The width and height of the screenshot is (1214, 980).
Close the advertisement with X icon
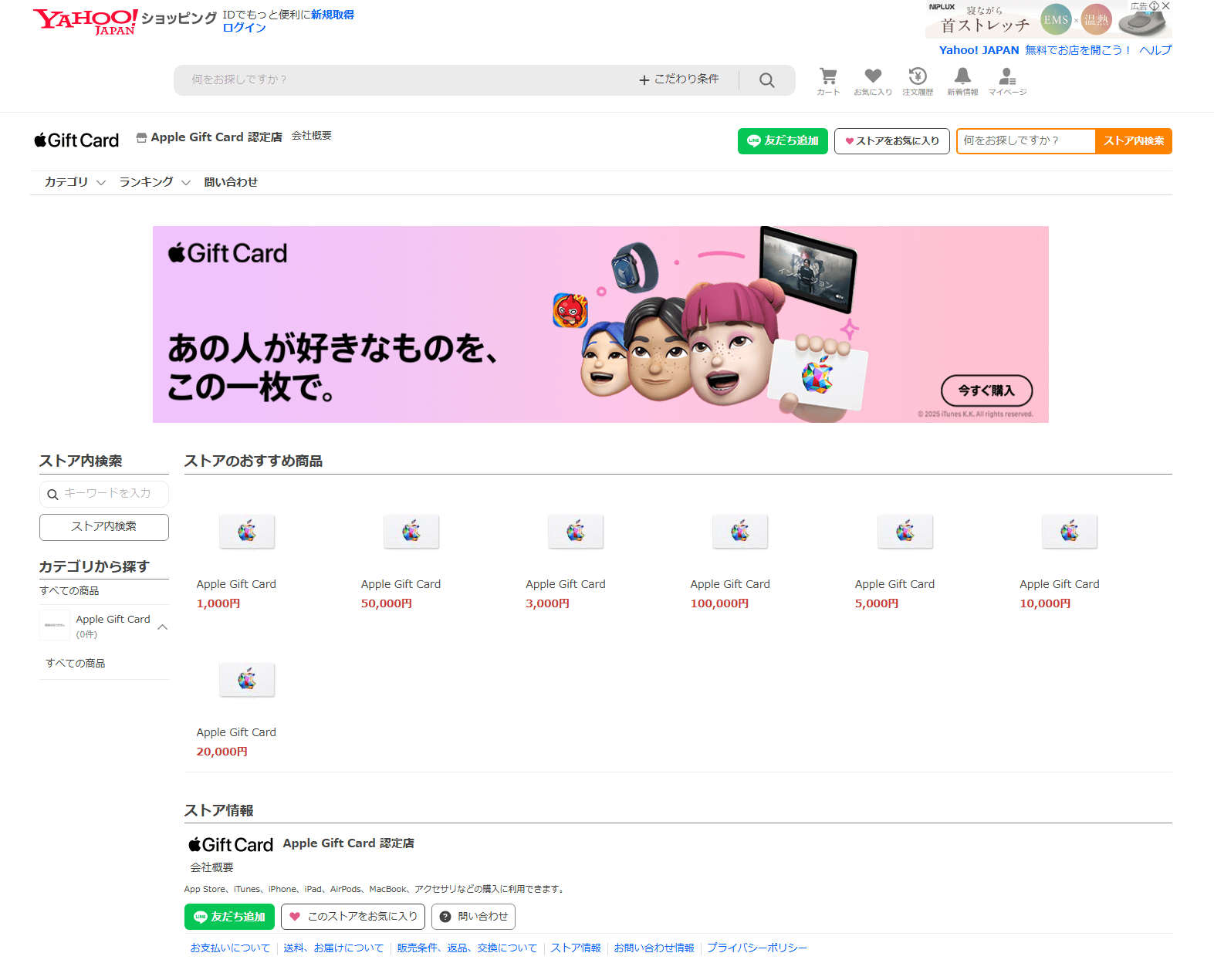1166,5
